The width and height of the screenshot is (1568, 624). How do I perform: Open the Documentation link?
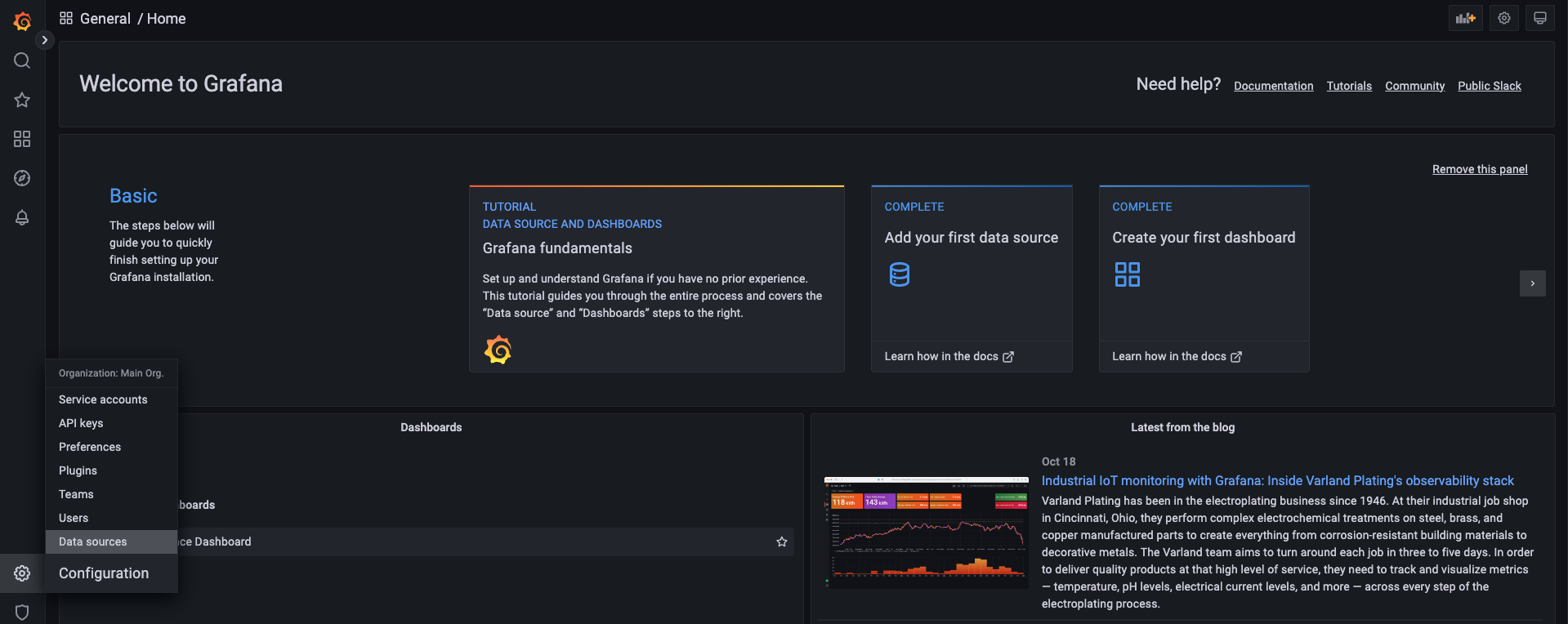pos(1273,86)
